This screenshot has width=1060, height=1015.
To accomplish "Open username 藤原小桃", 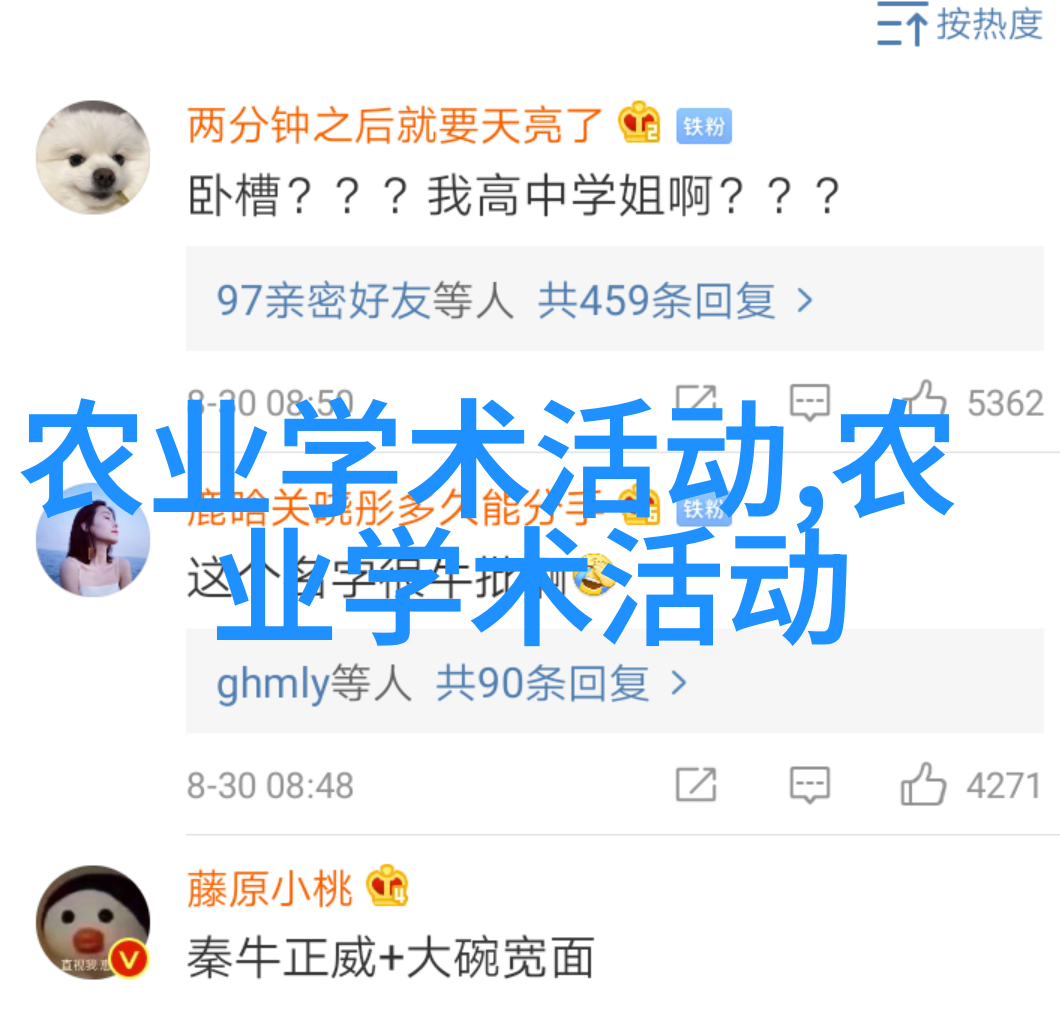I will [x=270, y=889].
